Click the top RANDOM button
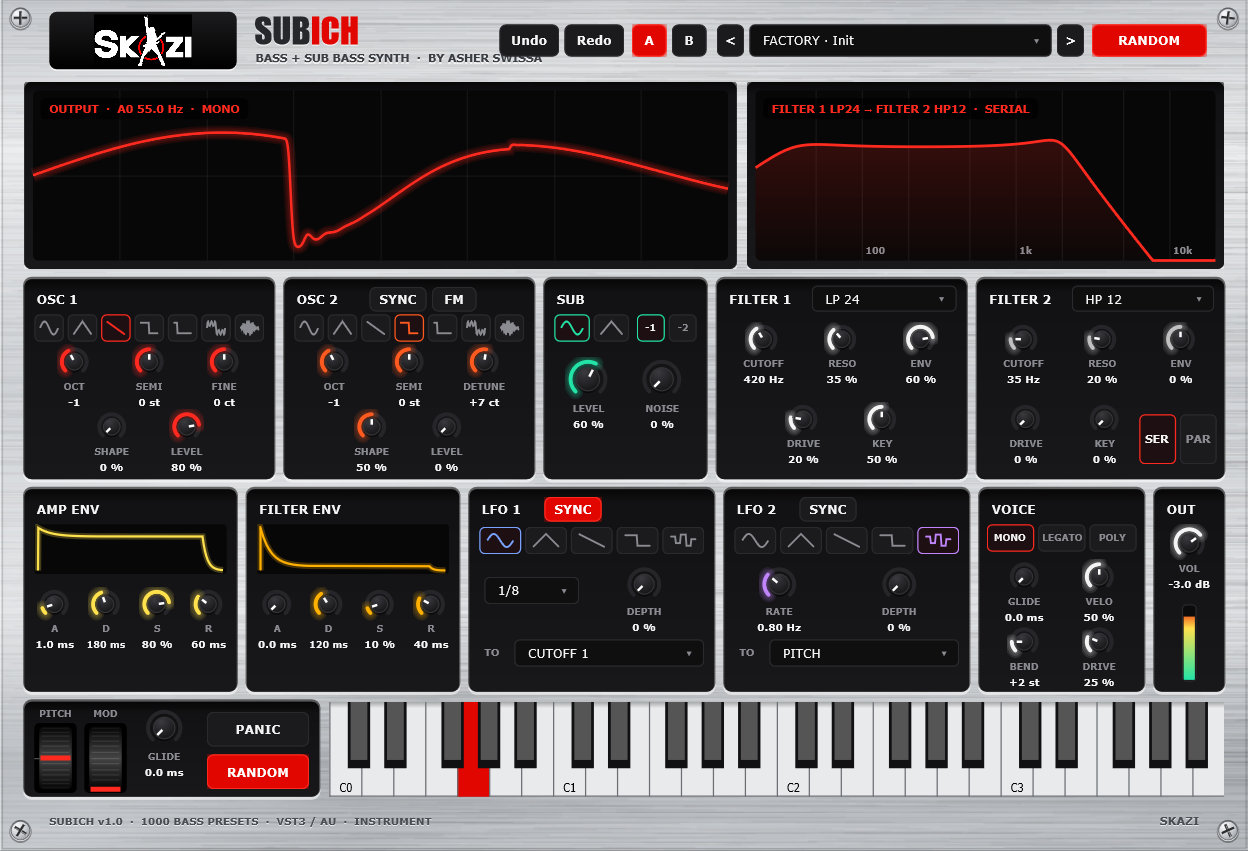 pyautogui.click(x=1149, y=40)
